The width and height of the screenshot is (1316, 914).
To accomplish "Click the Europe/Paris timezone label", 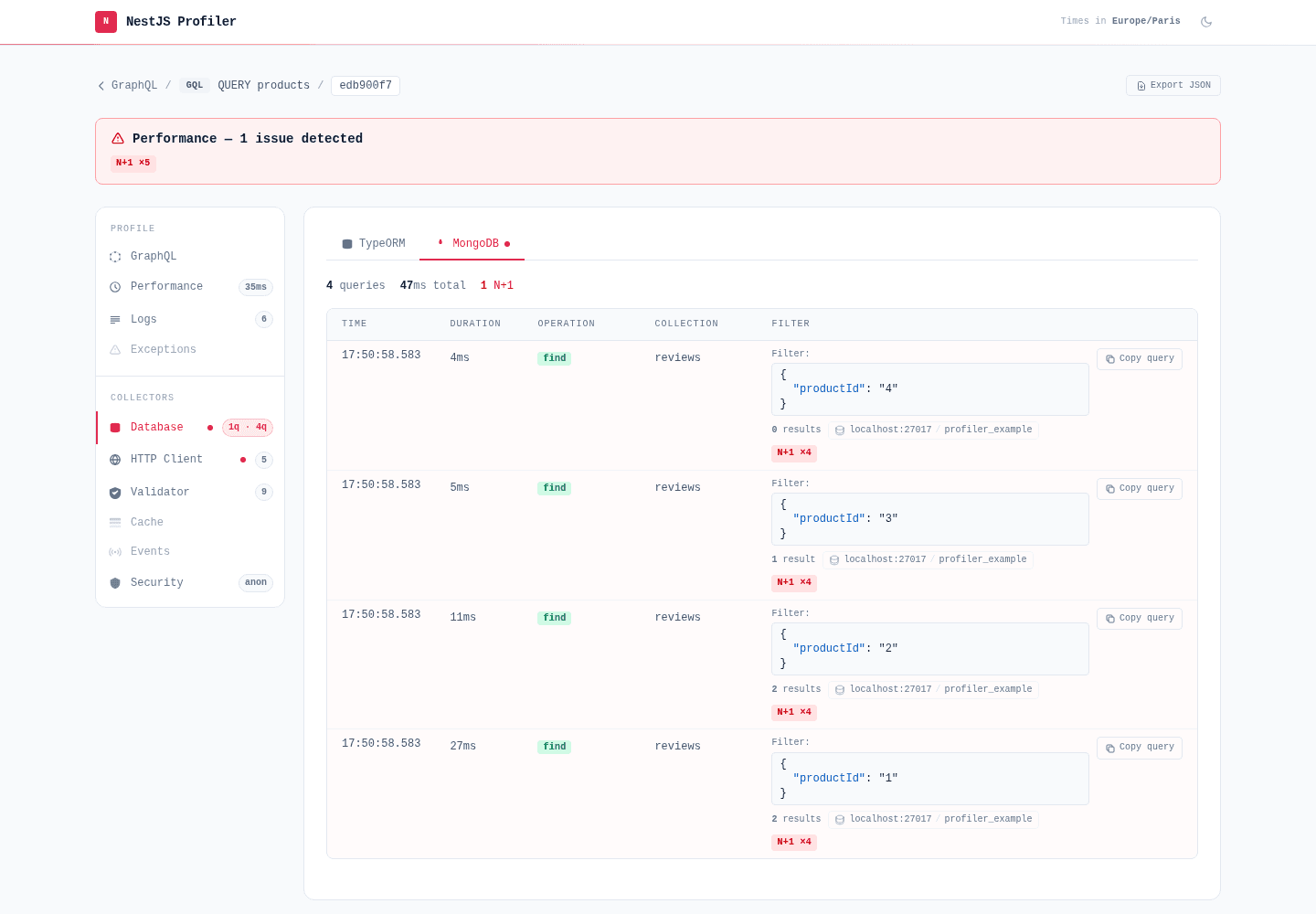I will tap(1146, 21).
